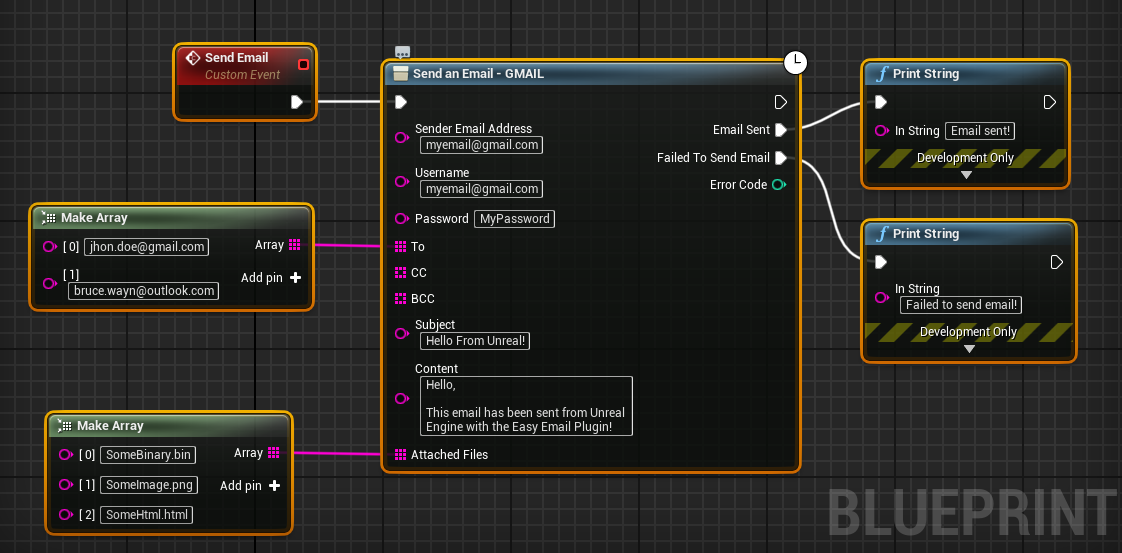The image size is (1122, 553).
Task: Click the Subject input pin
Action: click(x=402, y=333)
